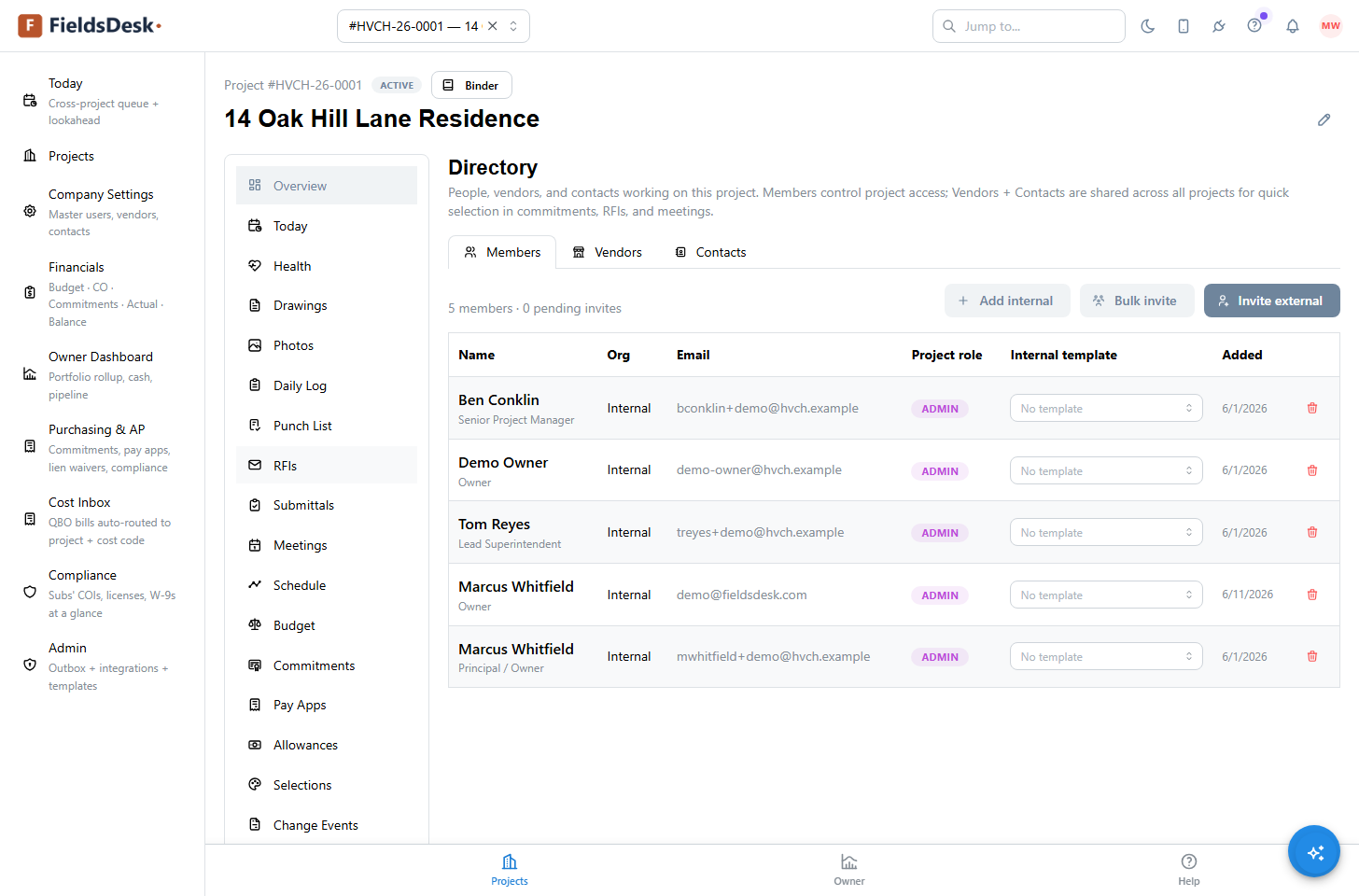Focus the Jump to search field

(x=1029, y=26)
